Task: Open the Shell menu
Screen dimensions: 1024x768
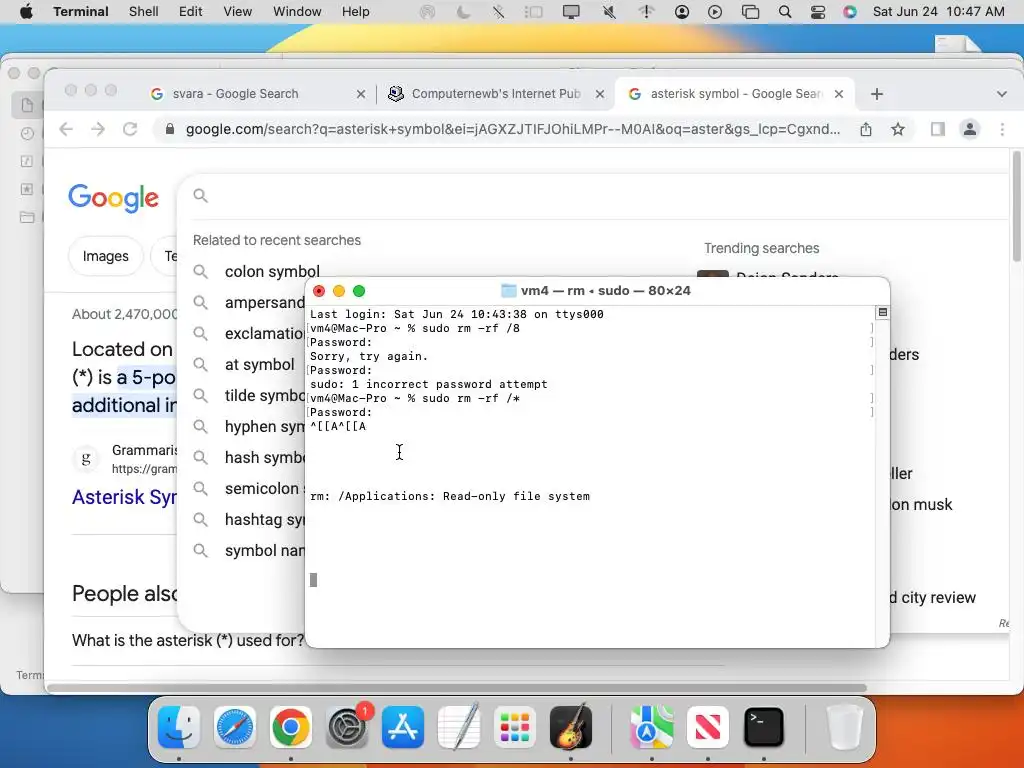Action: pyautogui.click(x=143, y=11)
